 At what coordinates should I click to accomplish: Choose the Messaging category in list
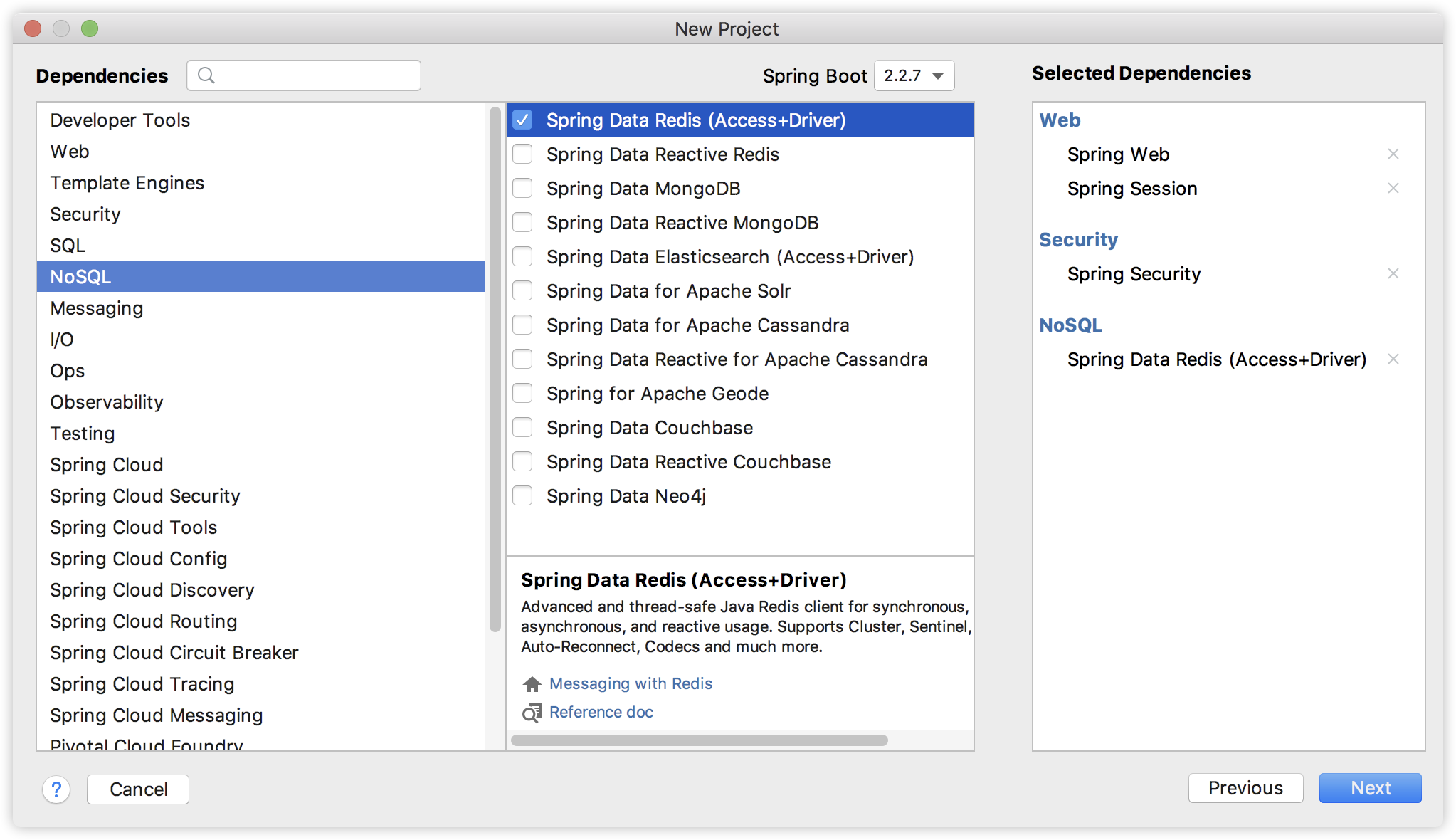pos(97,308)
